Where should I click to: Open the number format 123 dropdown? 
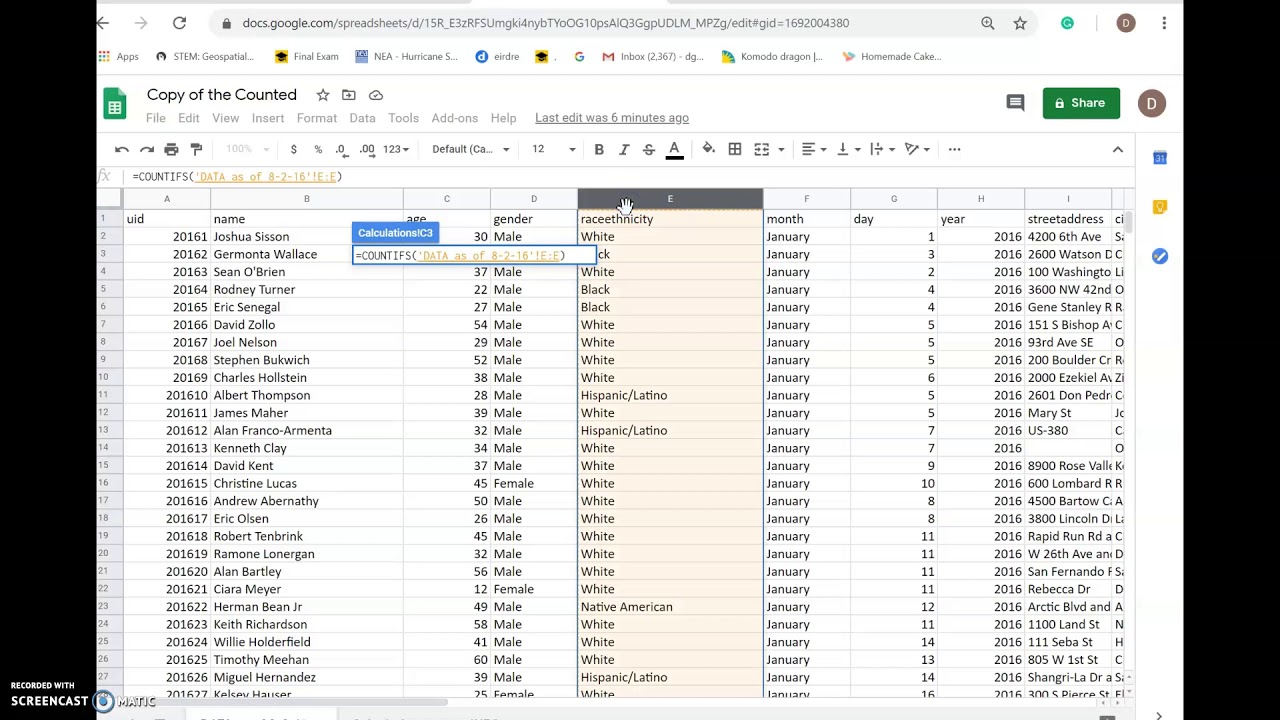[396, 149]
